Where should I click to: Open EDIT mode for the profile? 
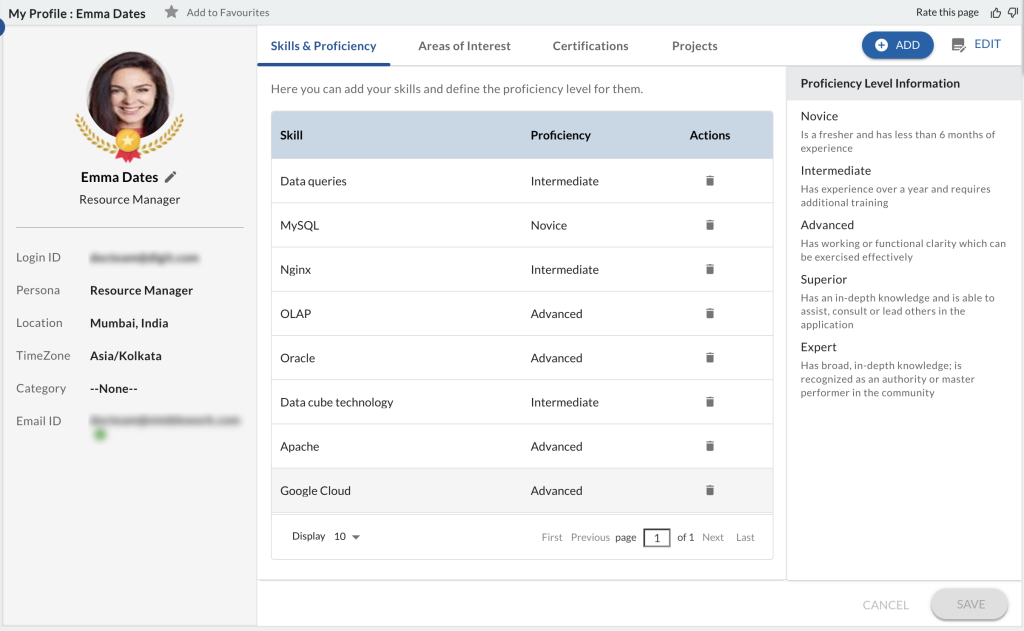[x=975, y=44]
